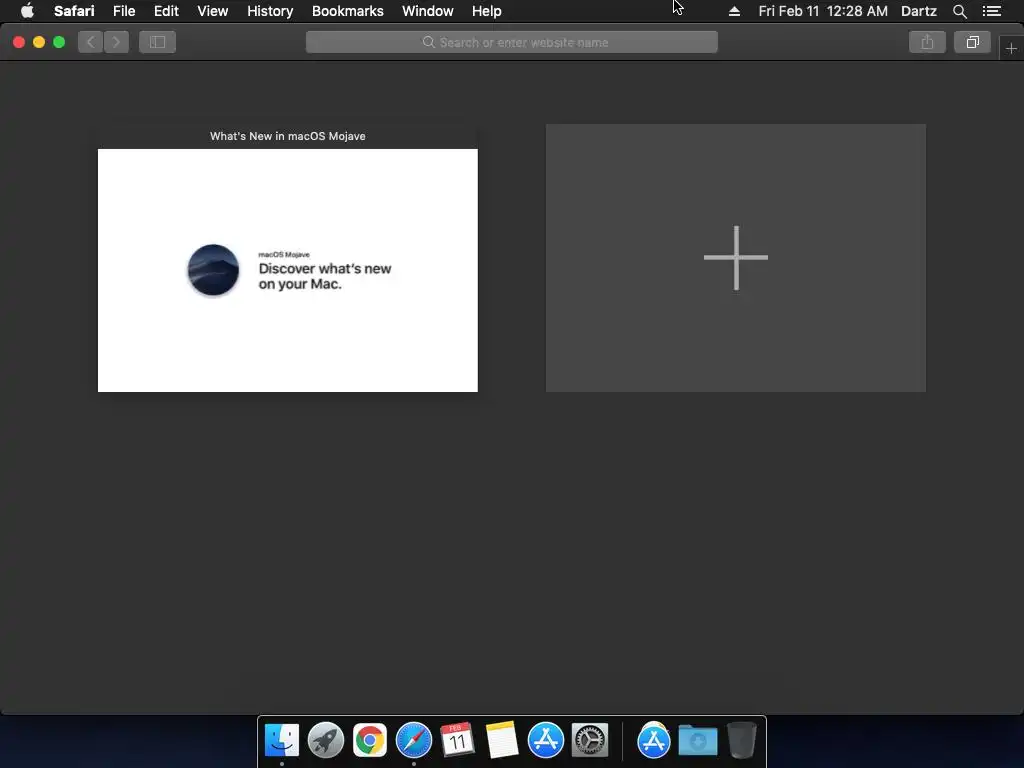Go forward with the Safari forward arrow
Screen dimensions: 1024x768
[x=116, y=42]
